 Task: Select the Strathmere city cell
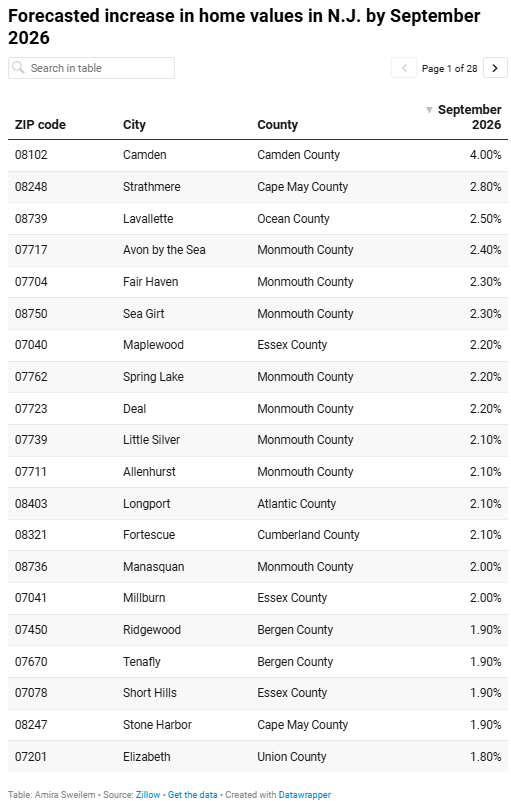point(152,187)
